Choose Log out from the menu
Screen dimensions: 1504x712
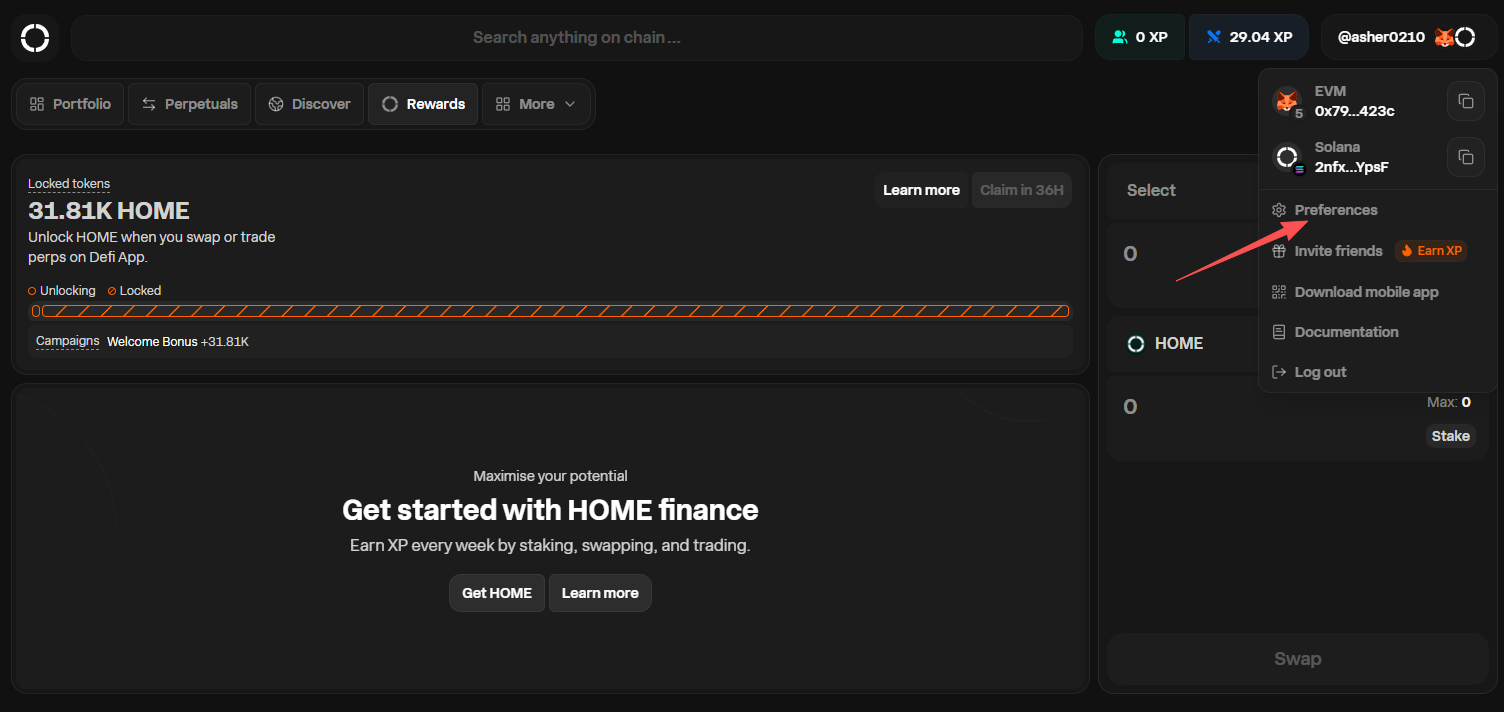coord(1320,372)
